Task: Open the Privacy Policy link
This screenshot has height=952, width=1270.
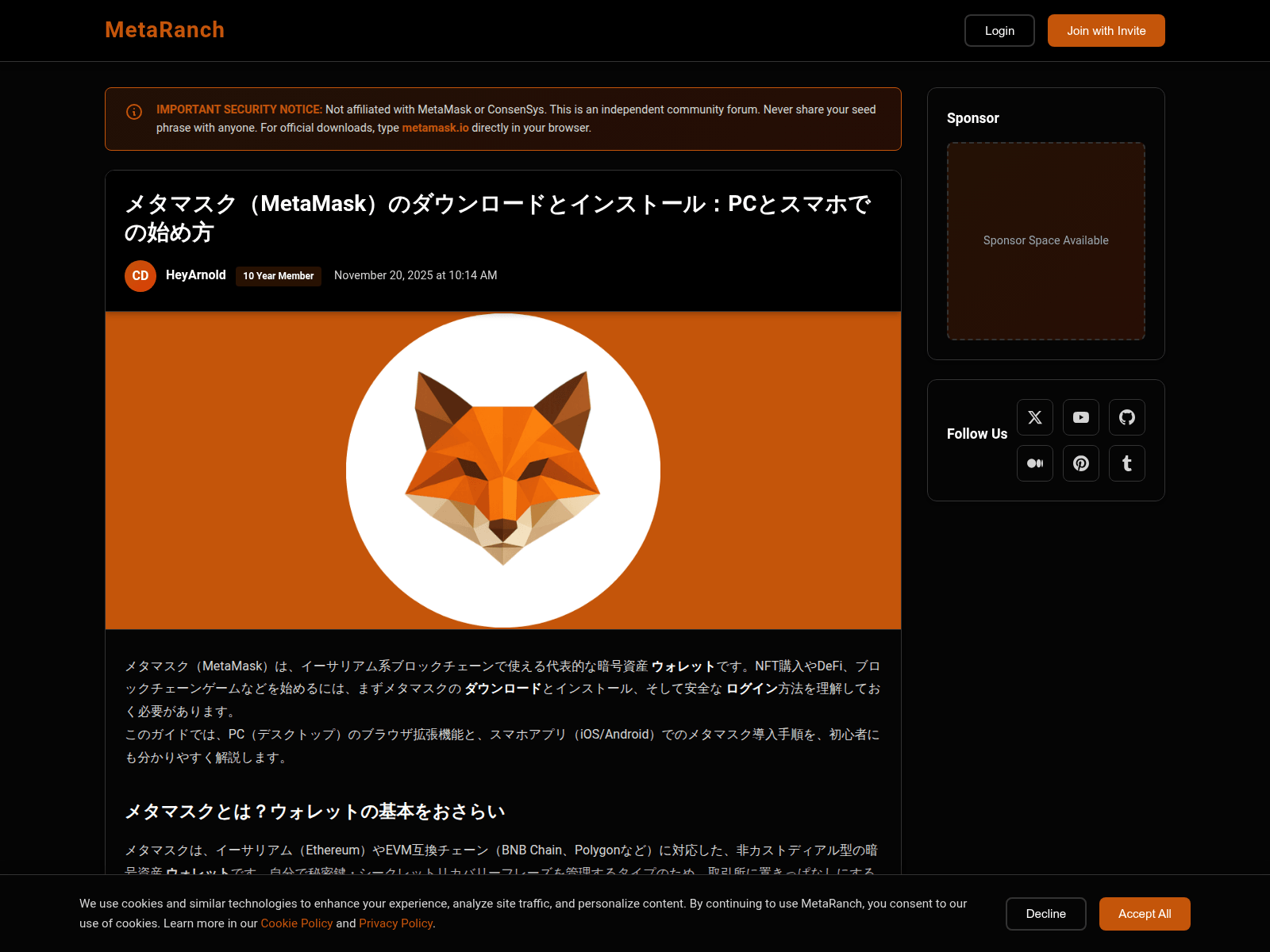Action: [x=396, y=923]
